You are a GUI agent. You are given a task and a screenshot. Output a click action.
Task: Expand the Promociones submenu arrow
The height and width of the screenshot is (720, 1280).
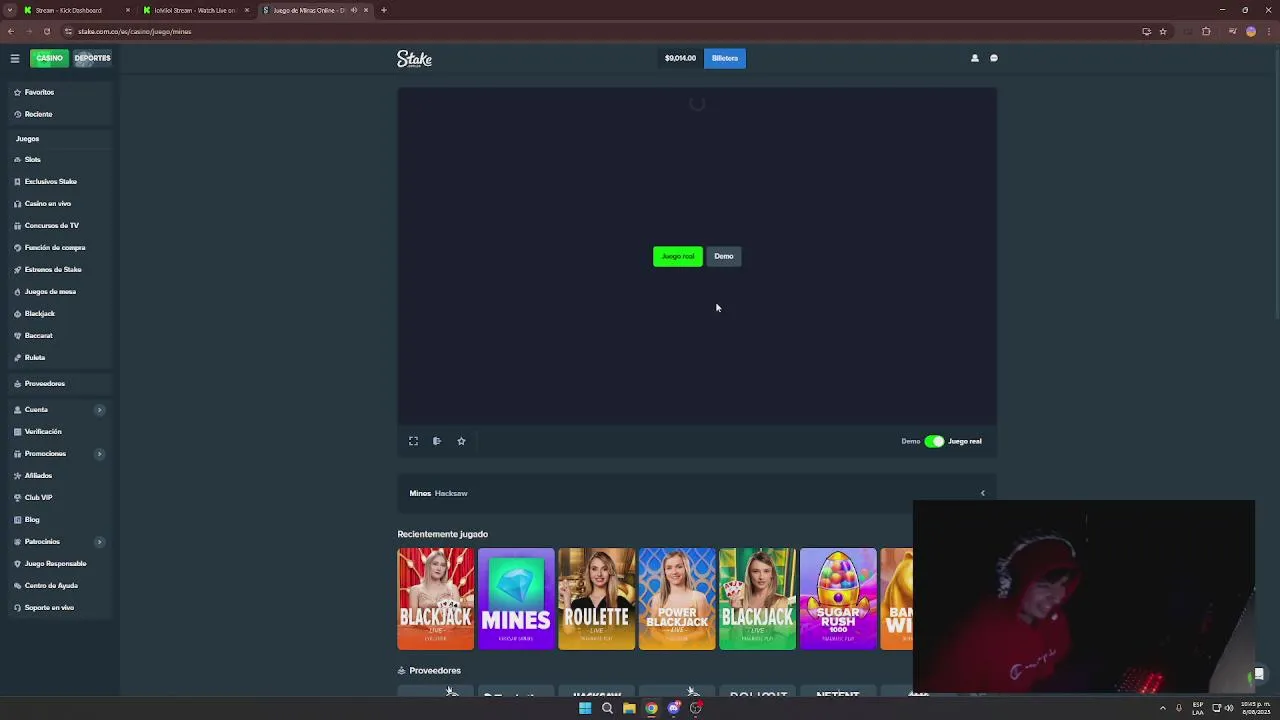tap(99, 454)
